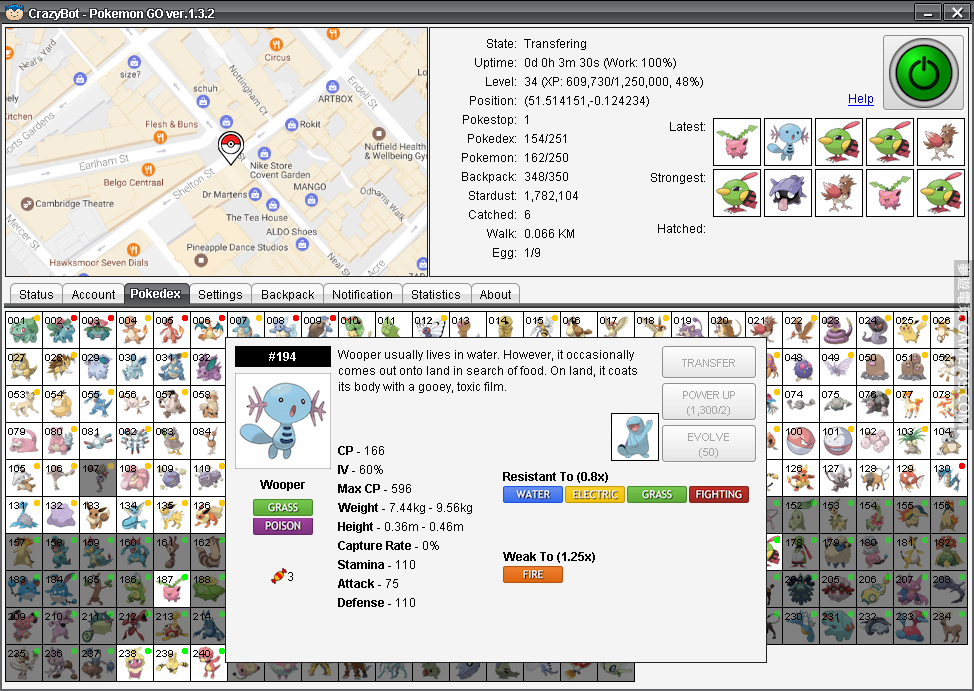The width and height of the screenshot is (974, 691).
Task: Click the POISON type badge under Wooper
Action: point(283,526)
